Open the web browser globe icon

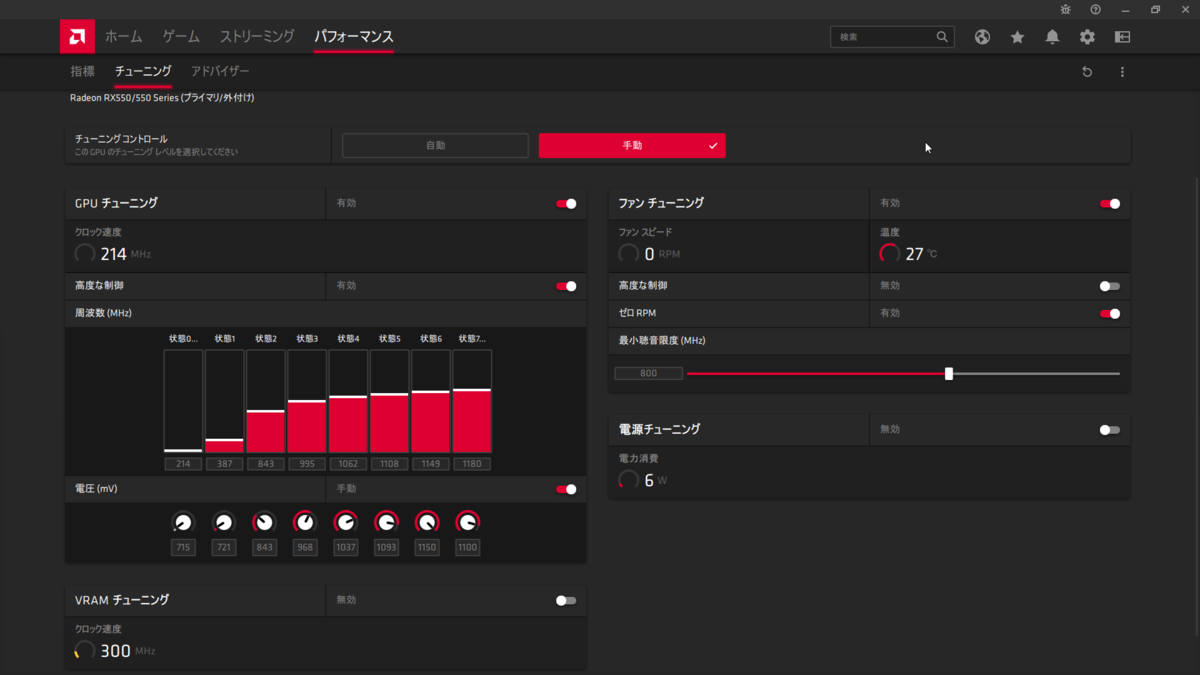982,37
